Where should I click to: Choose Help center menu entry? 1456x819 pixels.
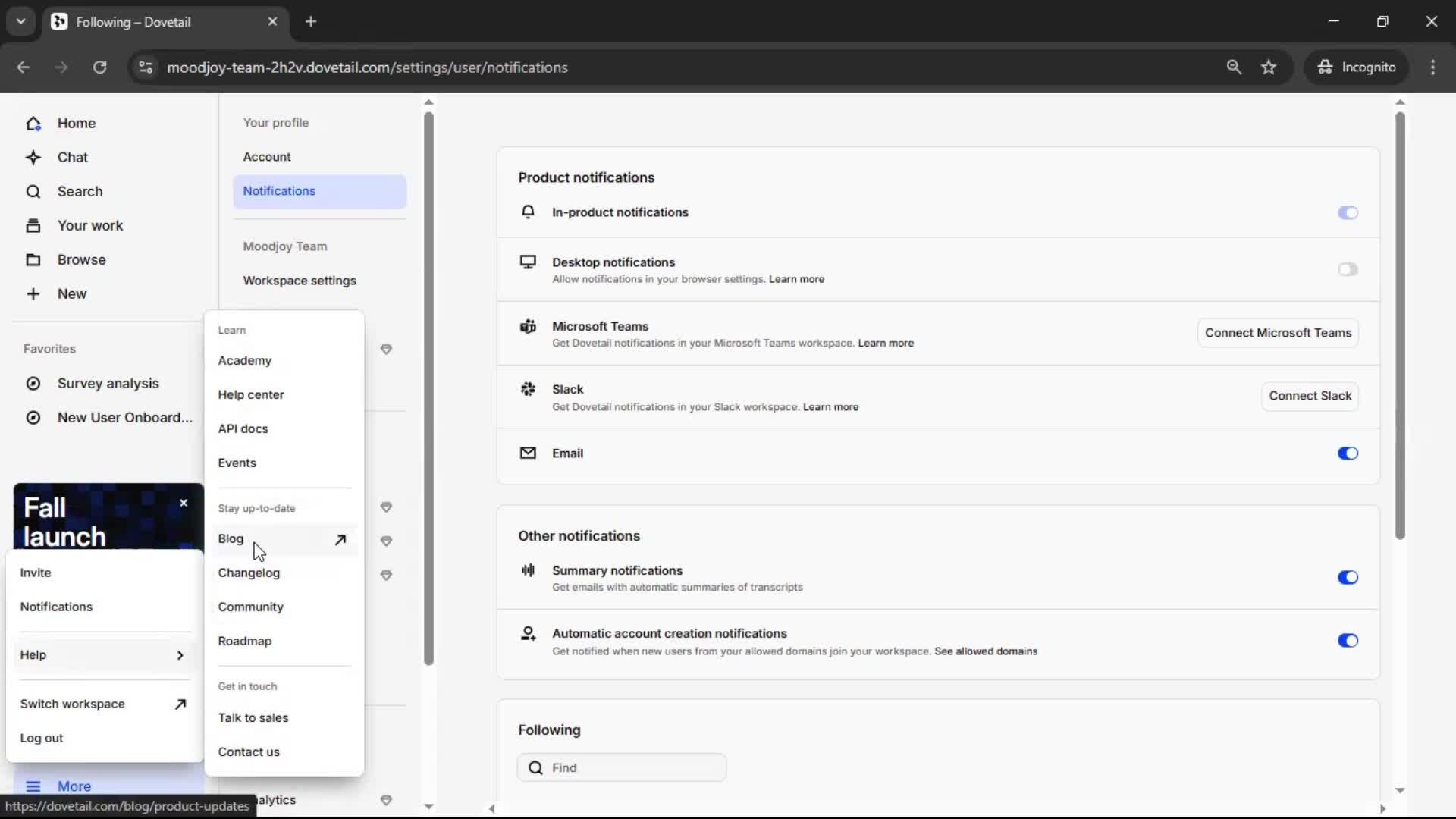point(251,395)
